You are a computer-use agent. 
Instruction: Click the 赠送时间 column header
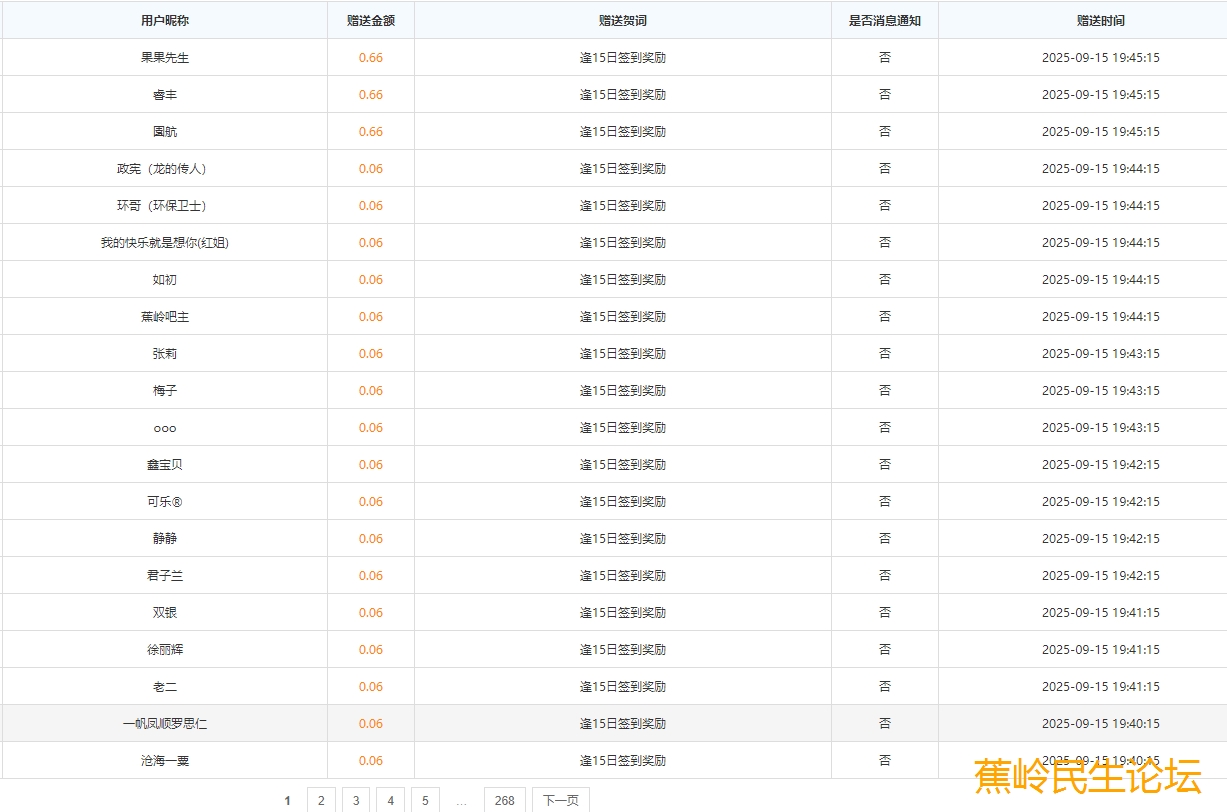(x=1100, y=20)
